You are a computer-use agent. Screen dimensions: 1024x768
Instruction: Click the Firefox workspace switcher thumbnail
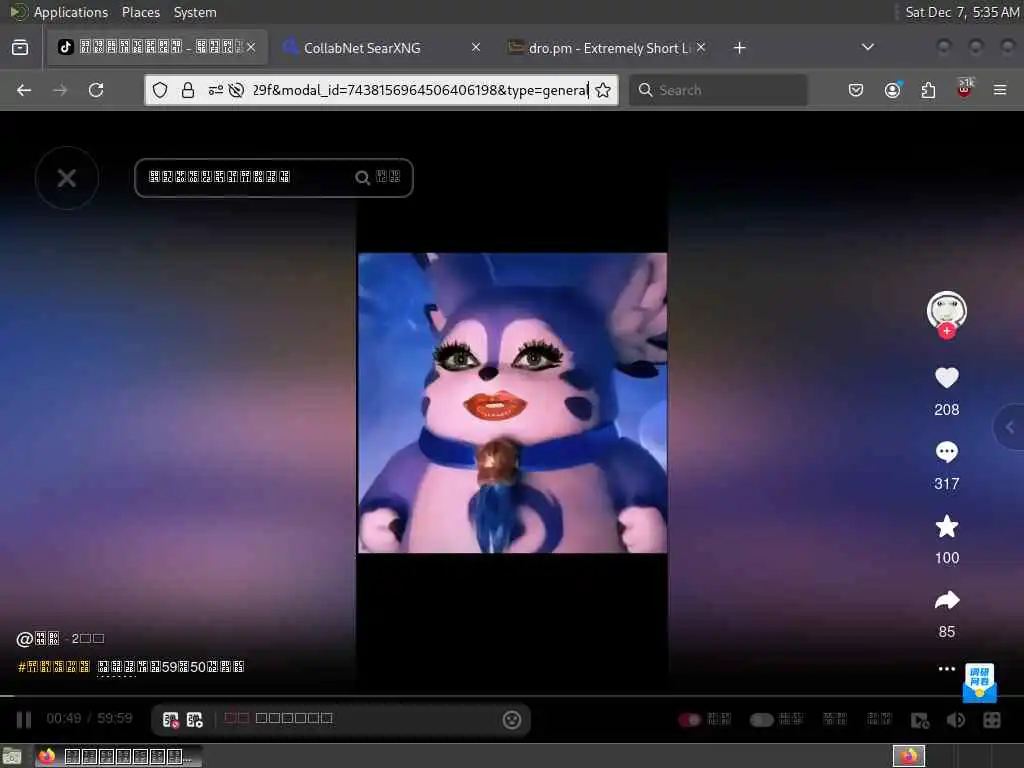909,756
